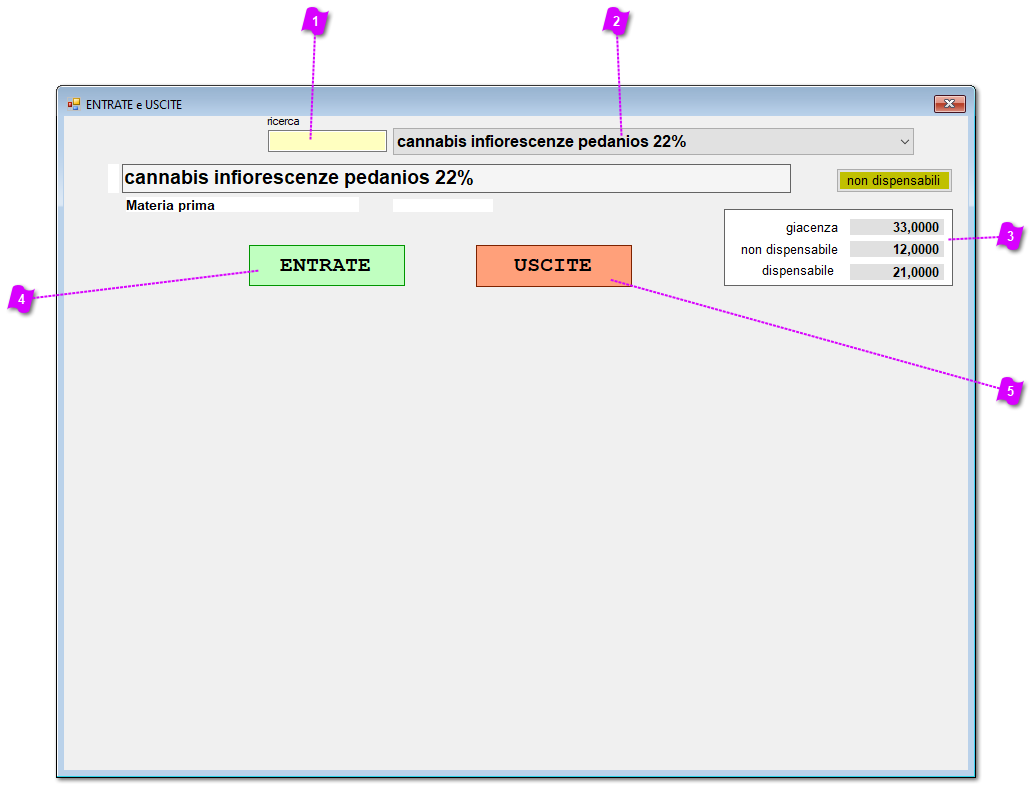Click the ENTRATE green button
Screen dimensions: 1035x787
(327, 265)
